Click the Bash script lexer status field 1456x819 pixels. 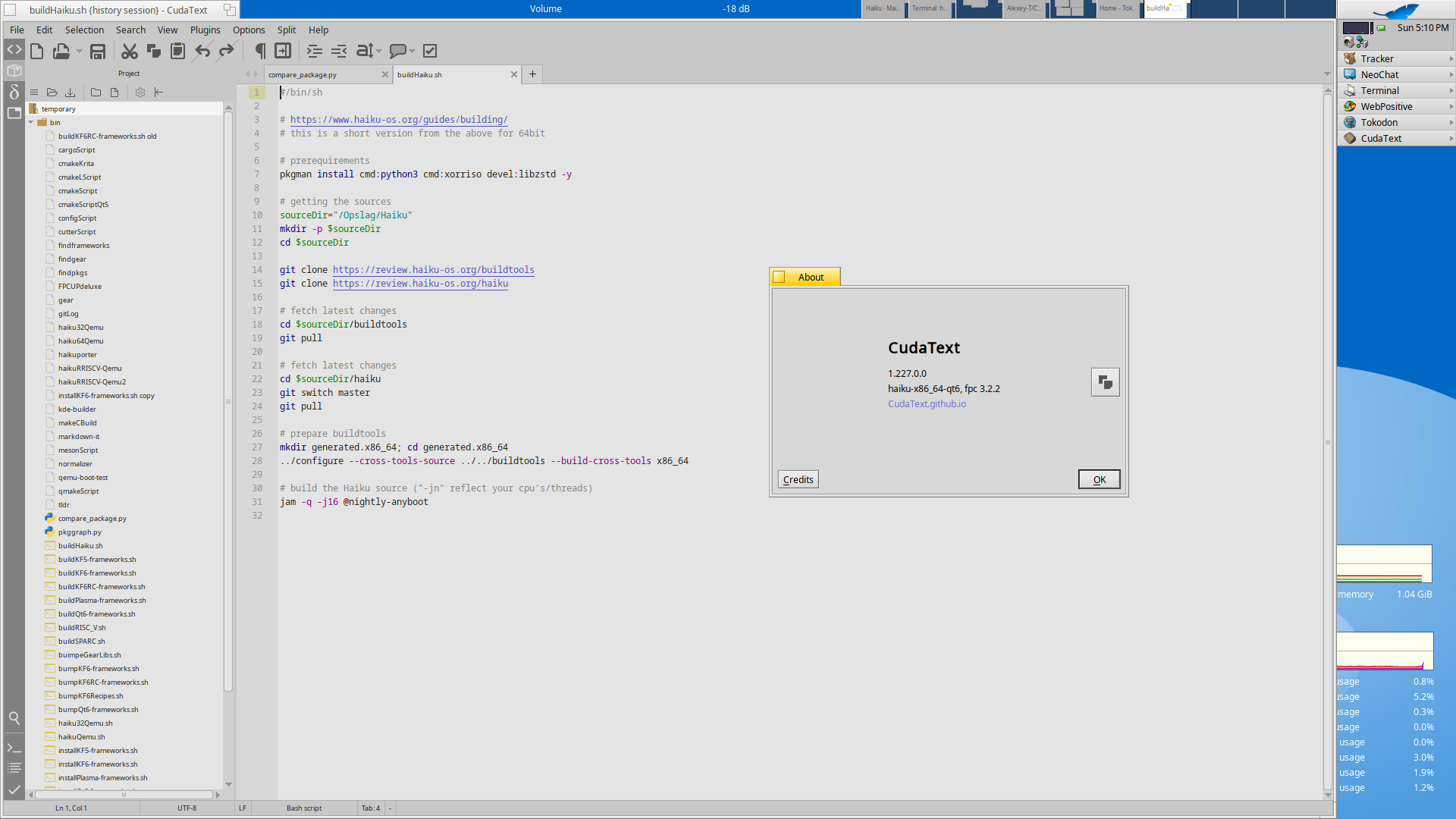point(304,808)
